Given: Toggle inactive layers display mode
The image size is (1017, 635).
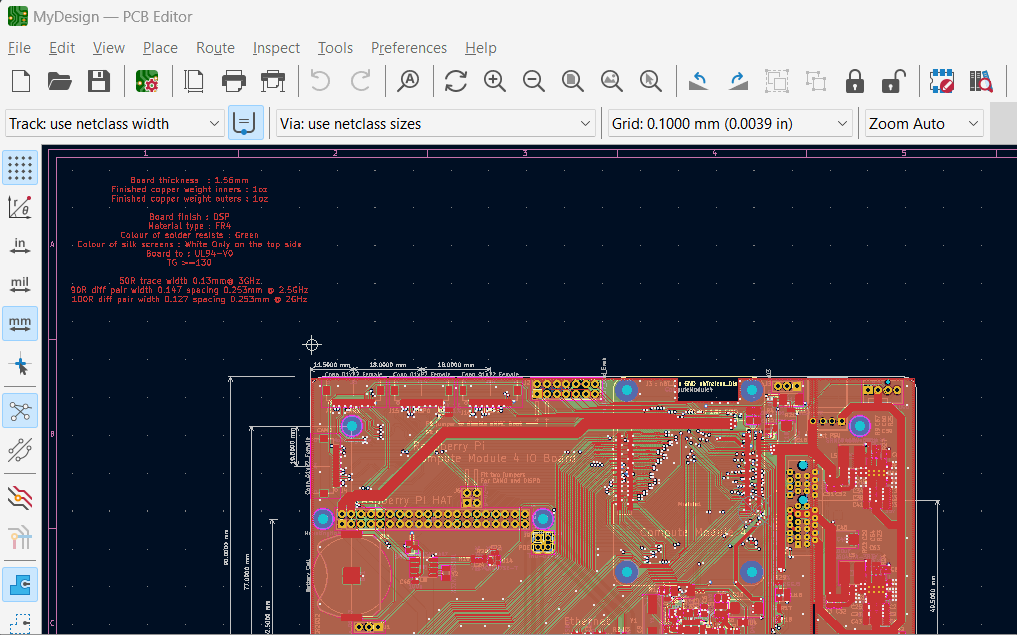Looking at the screenshot, I should (20, 497).
